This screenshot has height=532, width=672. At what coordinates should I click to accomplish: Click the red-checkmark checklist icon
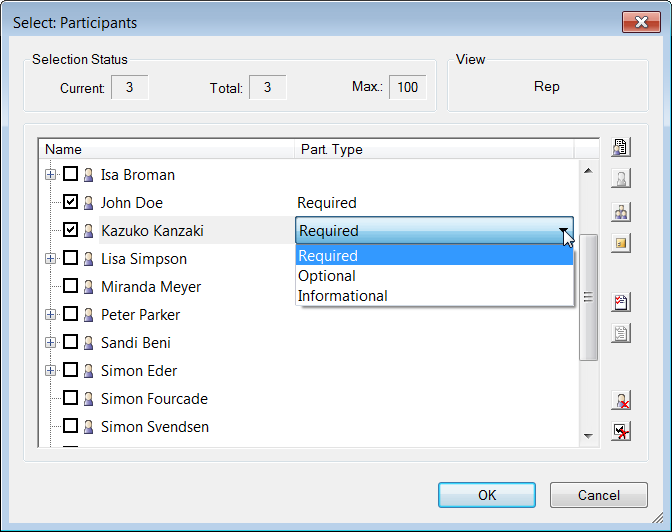(x=621, y=303)
